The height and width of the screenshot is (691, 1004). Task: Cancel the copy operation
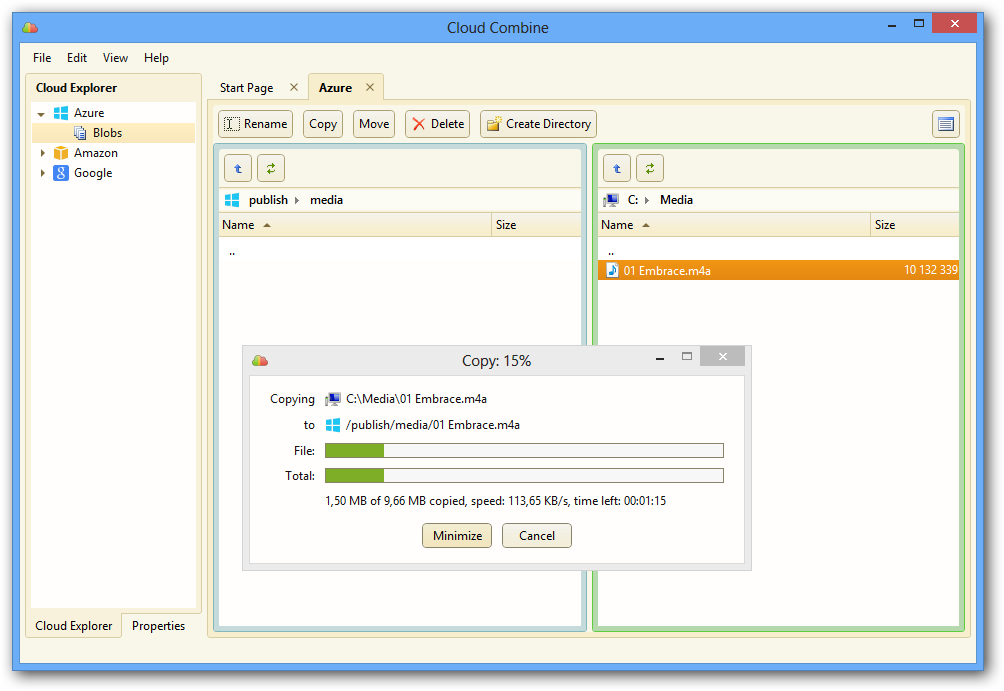537,535
